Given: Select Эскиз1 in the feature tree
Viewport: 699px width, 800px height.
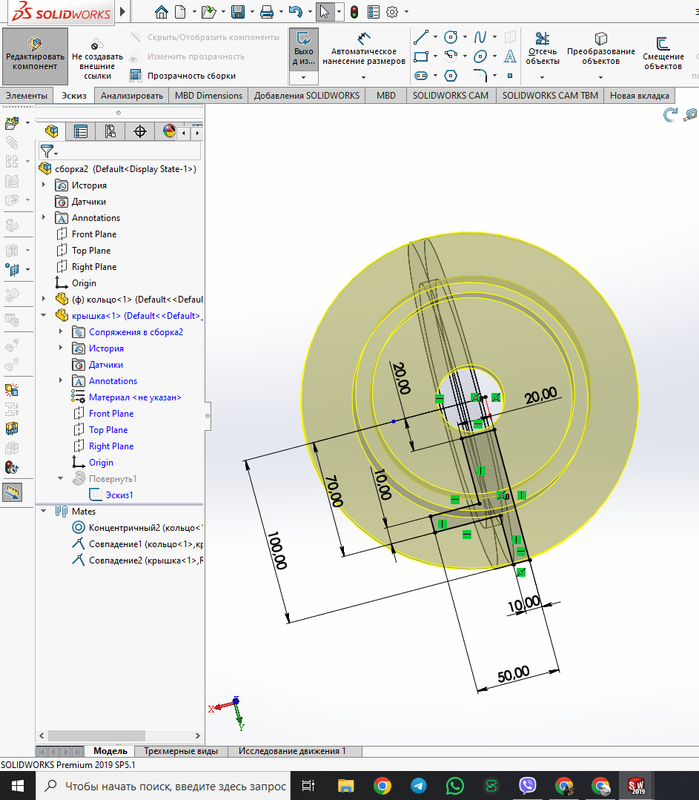Looking at the screenshot, I should click(x=117, y=495).
